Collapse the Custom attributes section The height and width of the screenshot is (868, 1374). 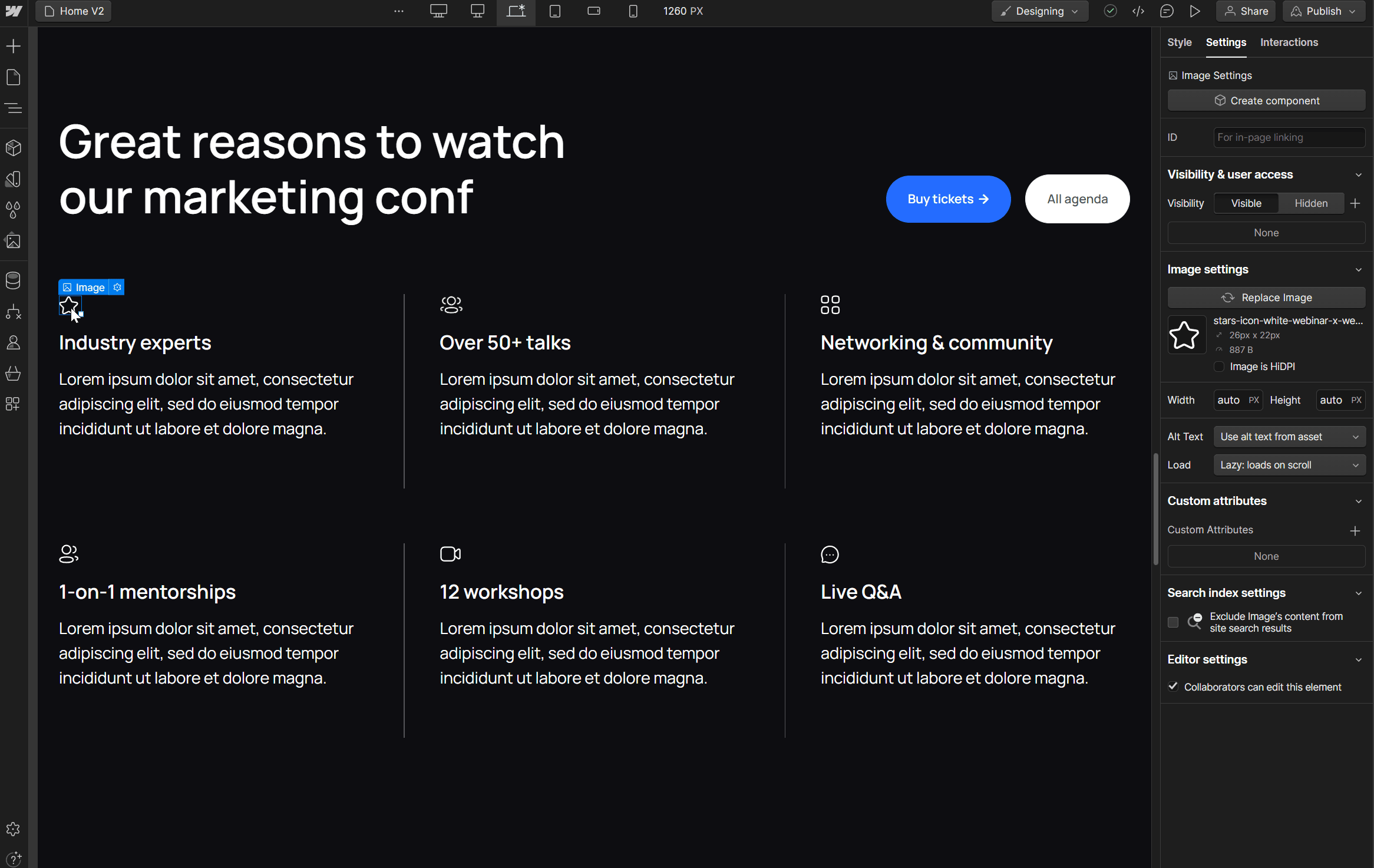tap(1359, 501)
